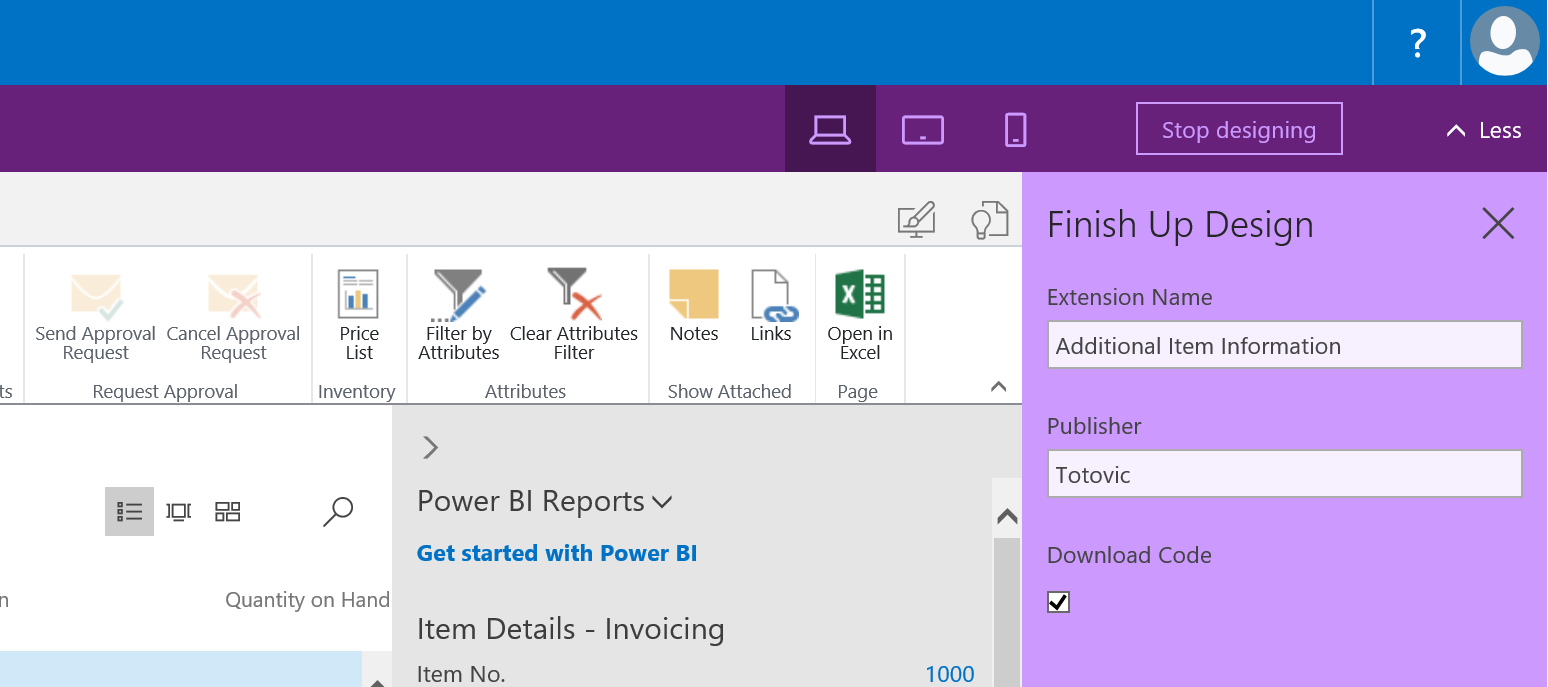This screenshot has width=1548, height=687.
Task: Edit the Publisher field
Action: tap(1285, 474)
